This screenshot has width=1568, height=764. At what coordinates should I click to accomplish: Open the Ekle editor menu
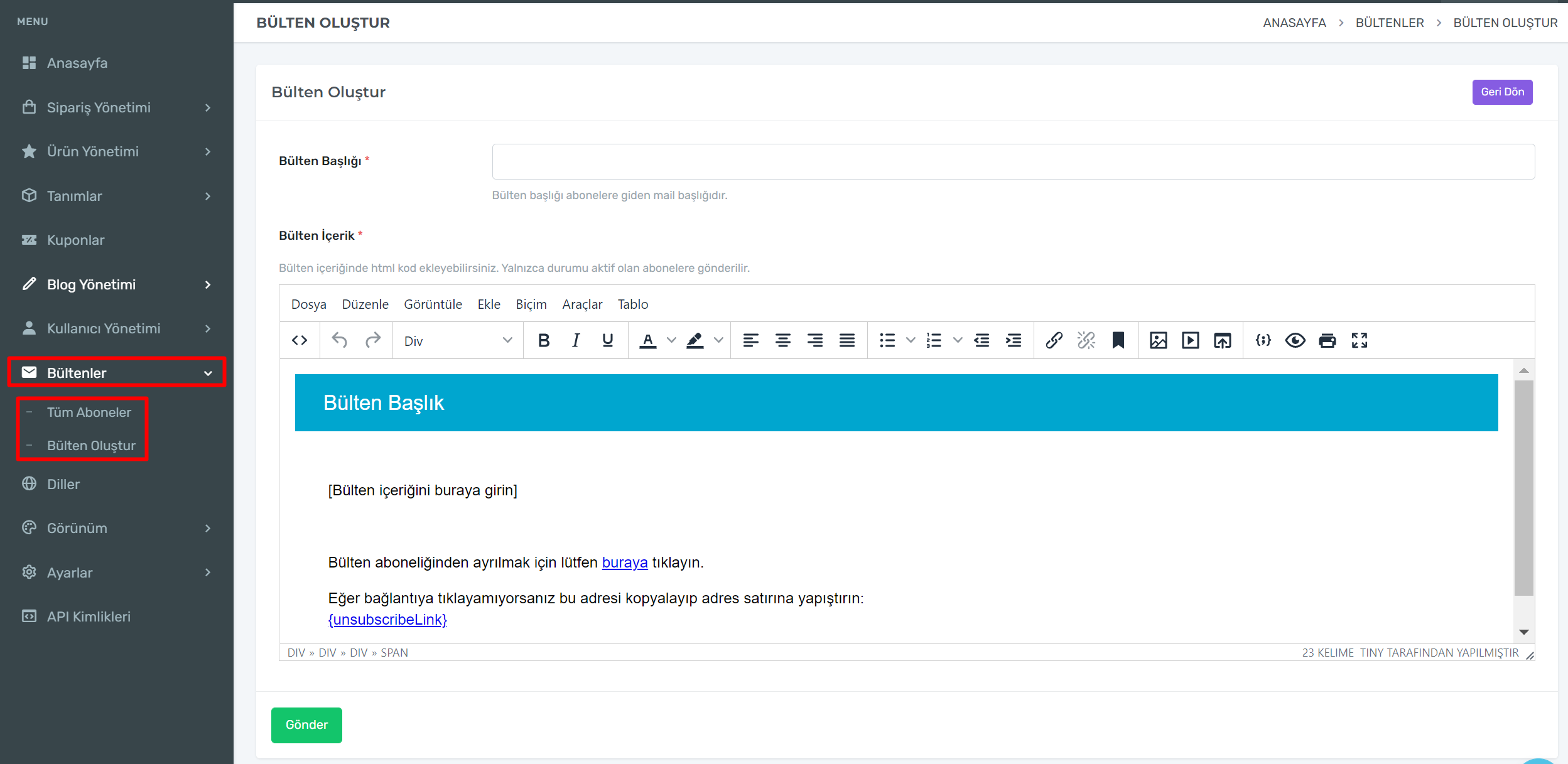point(489,304)
